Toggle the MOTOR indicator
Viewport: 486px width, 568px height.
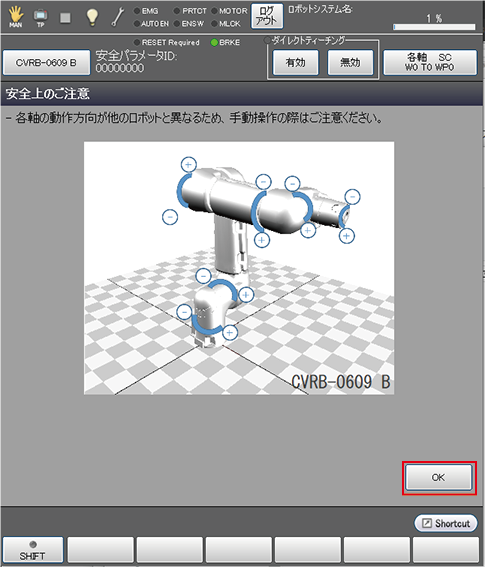click(229, 11)
